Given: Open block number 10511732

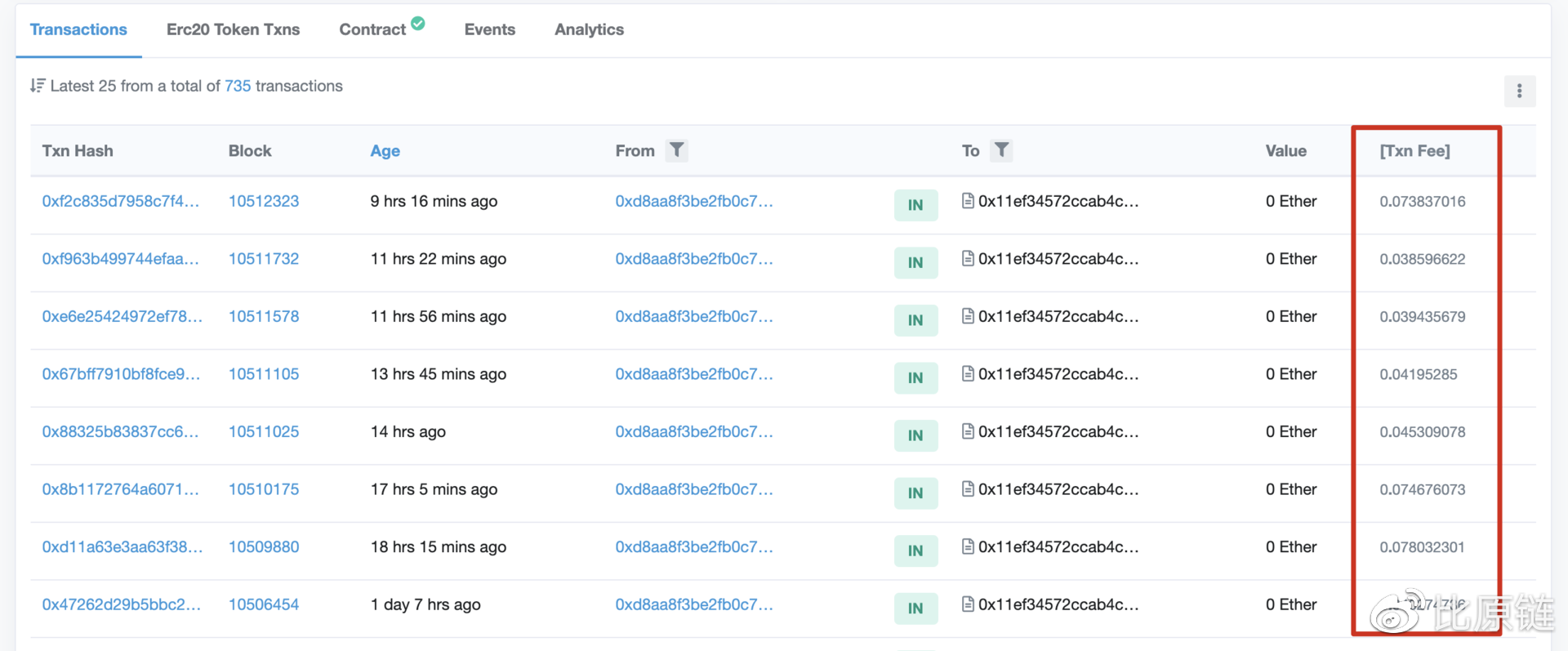Looking at the screenshot, I should pos(264,259).
